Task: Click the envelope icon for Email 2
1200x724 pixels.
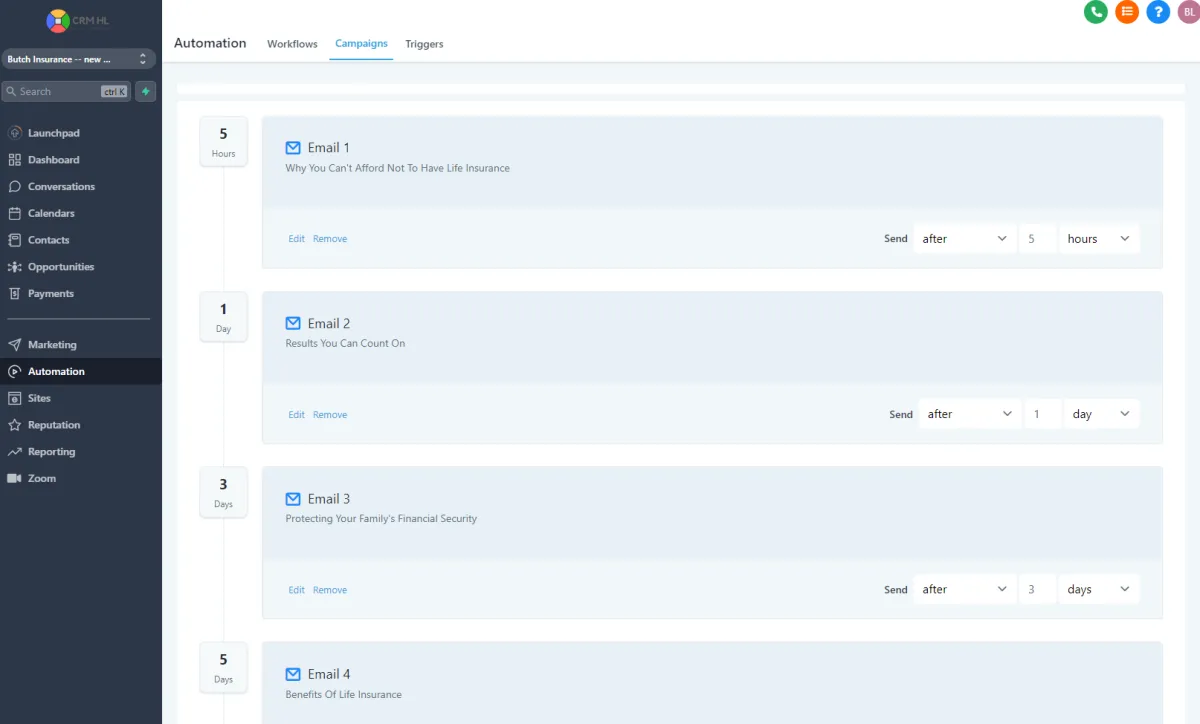Action: click(293, 323)
